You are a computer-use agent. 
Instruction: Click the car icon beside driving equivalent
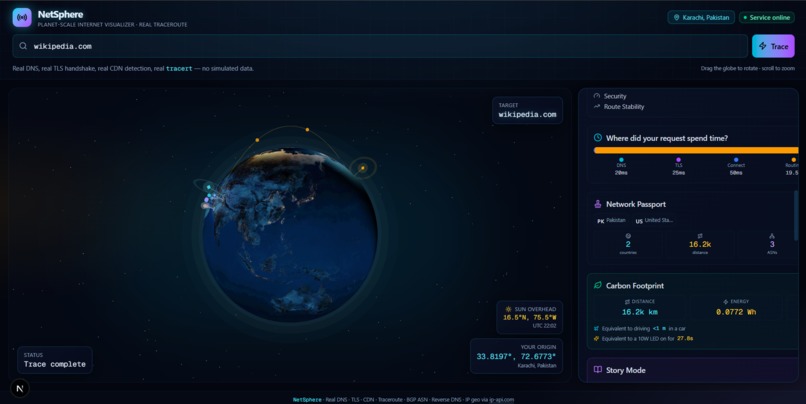596,328
